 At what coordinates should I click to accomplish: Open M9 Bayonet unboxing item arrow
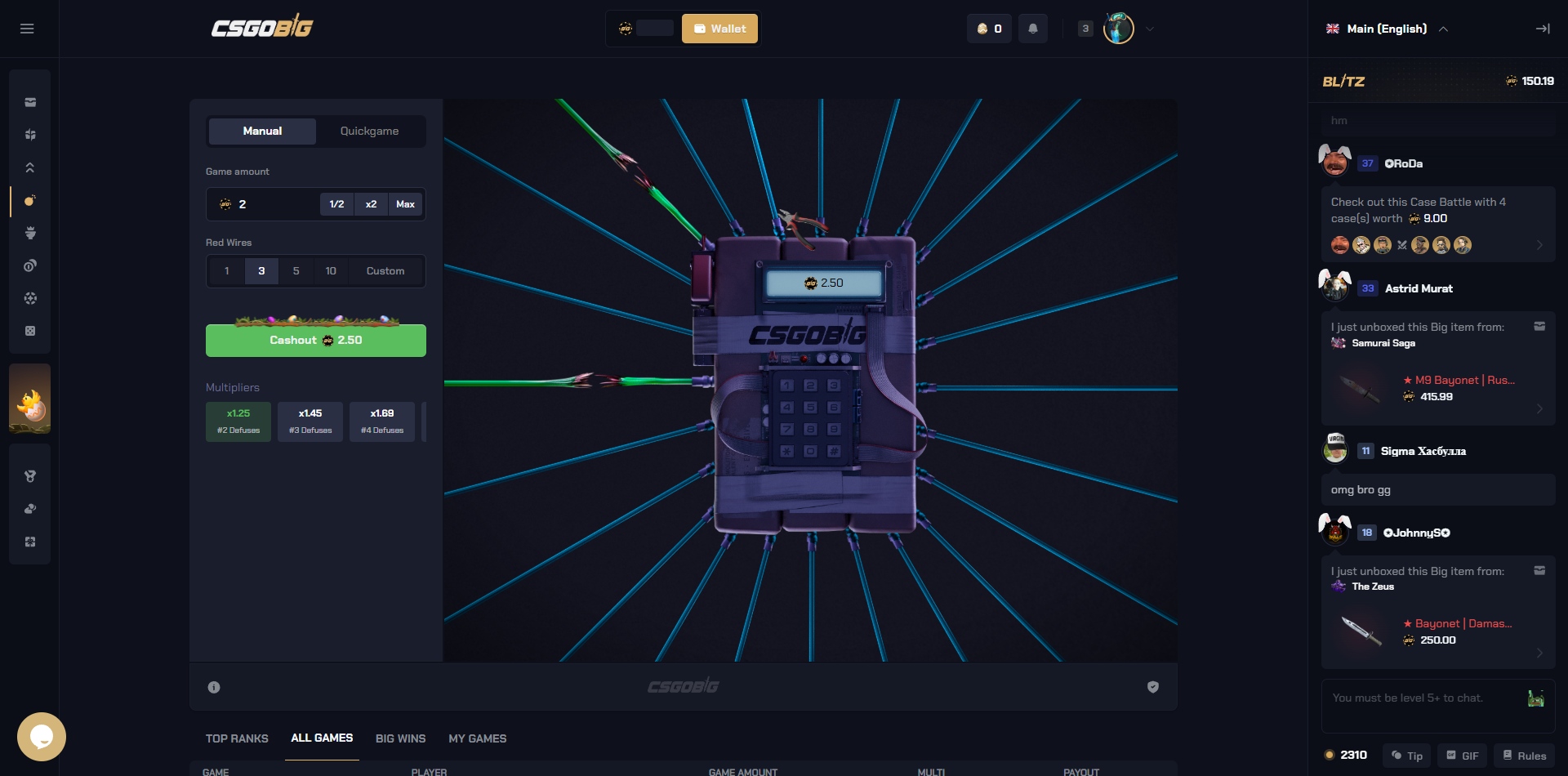(1539, 408)
